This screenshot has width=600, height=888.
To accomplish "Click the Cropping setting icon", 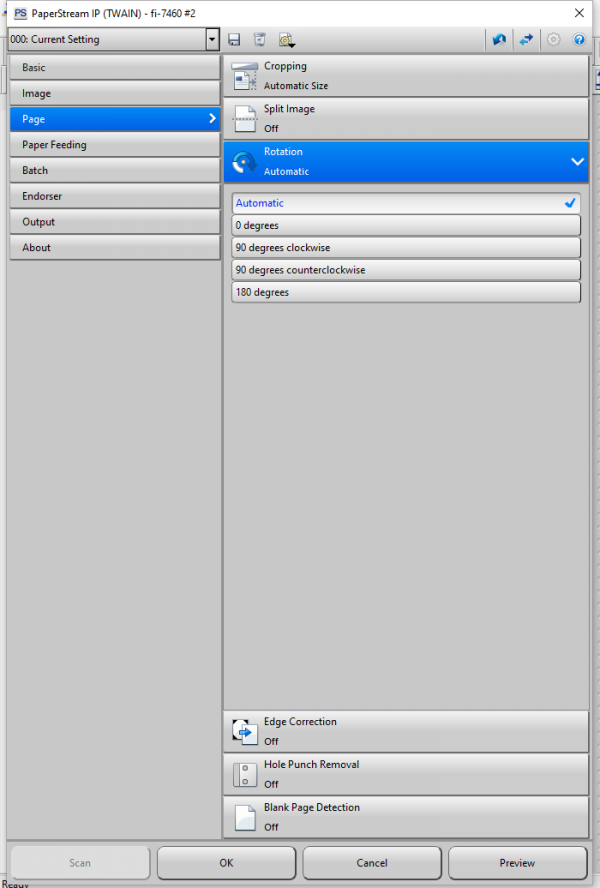I will 244,76.
